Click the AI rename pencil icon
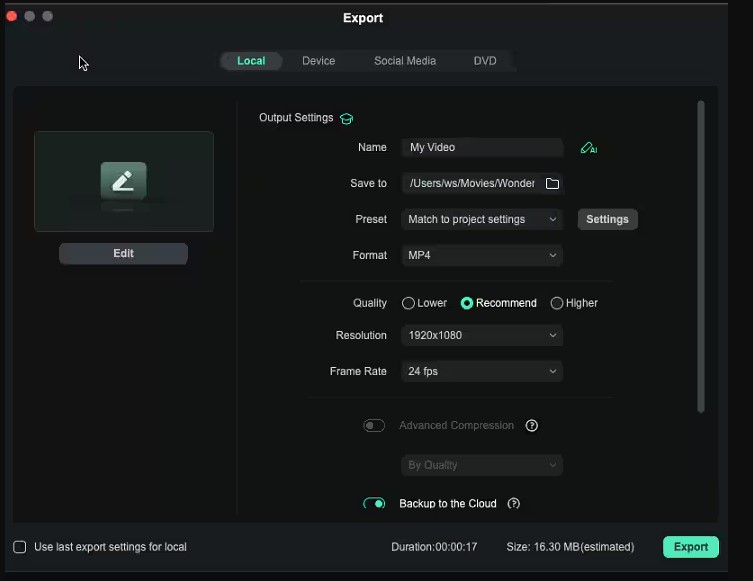 click(x=588, y=148)
